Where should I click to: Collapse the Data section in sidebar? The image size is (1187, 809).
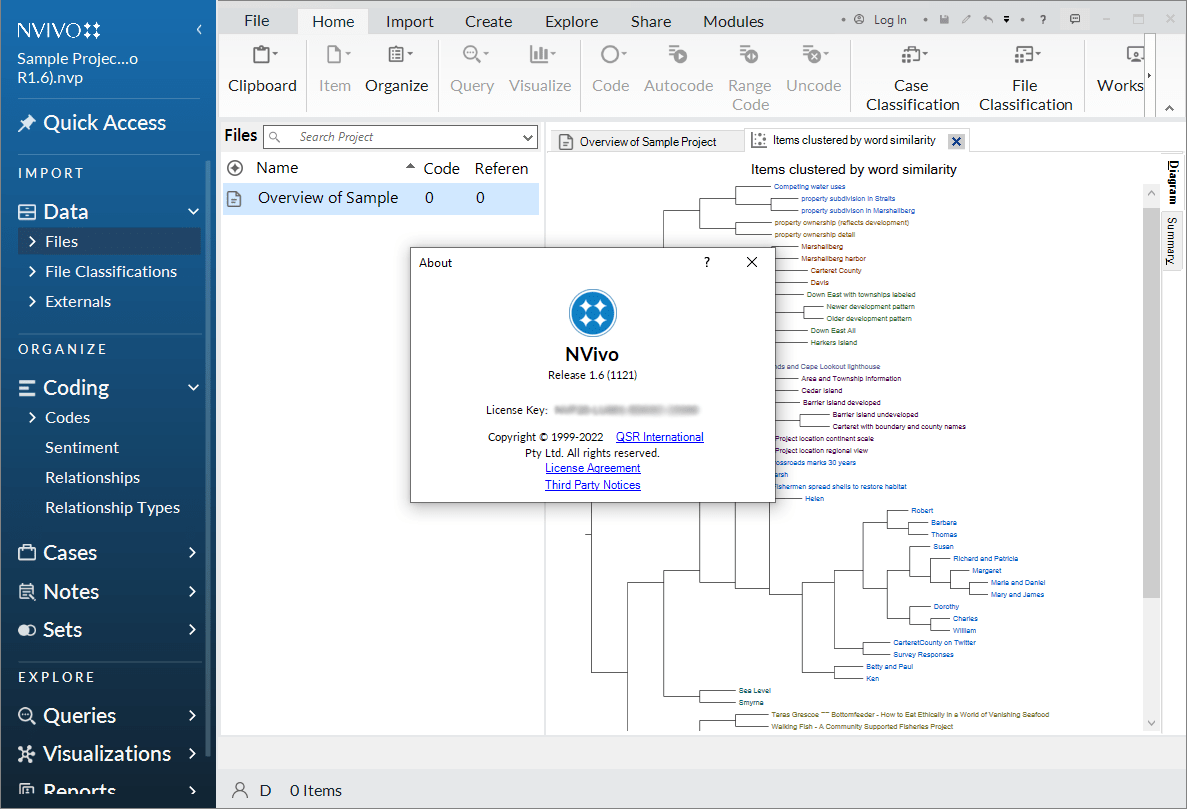click(x=191, y=211)
